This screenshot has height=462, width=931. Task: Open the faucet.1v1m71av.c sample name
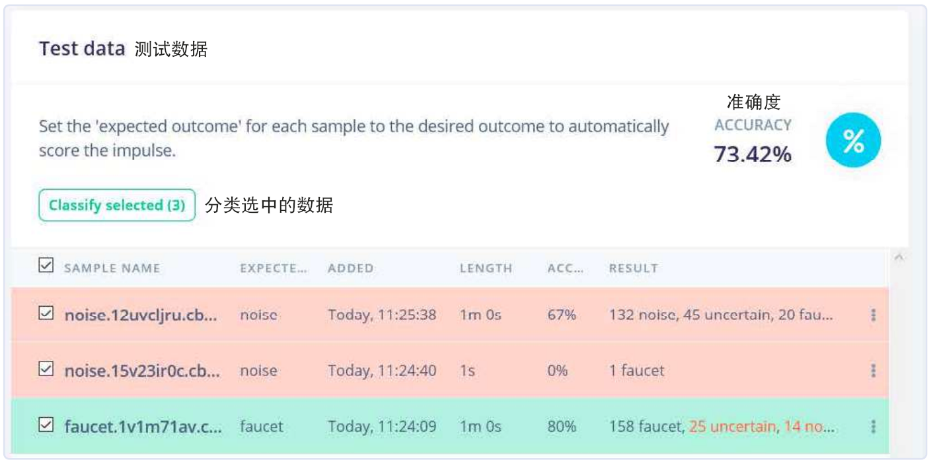tap(140, 427)
